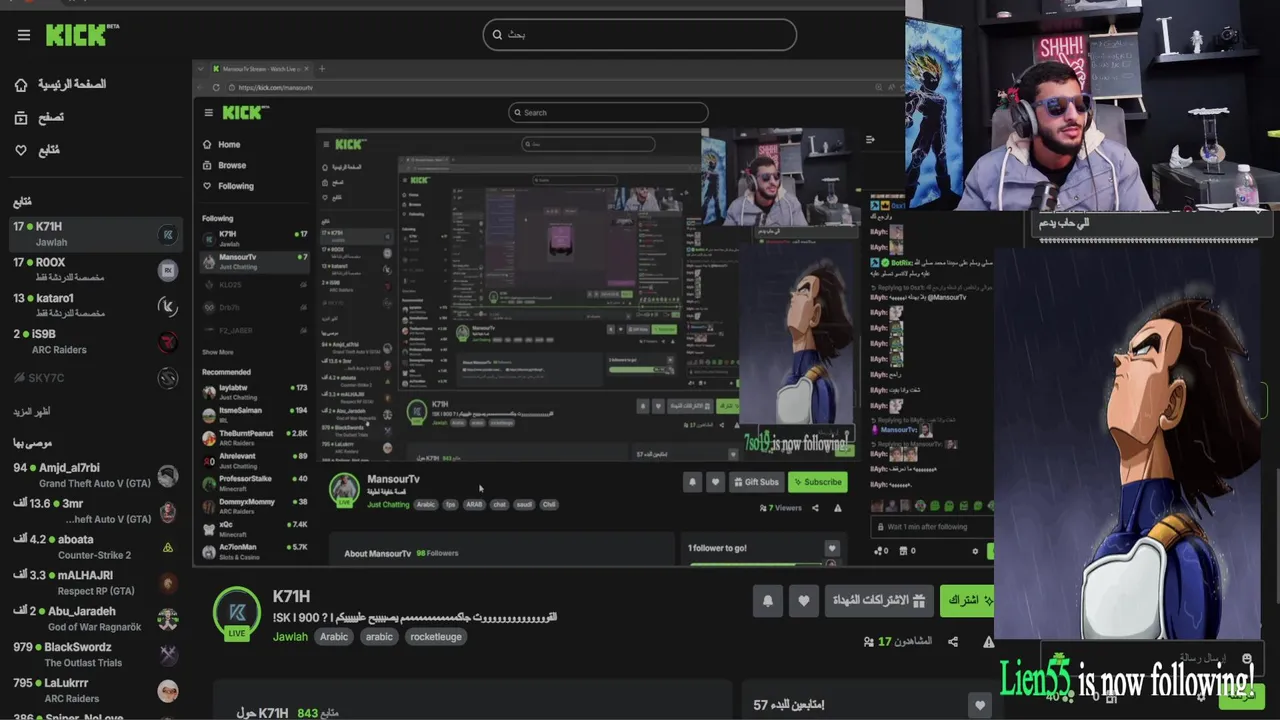The width and height of the screenshot is (1280, 720).
Task: Open 3mr recommended channel
Action: click(95, 511)
